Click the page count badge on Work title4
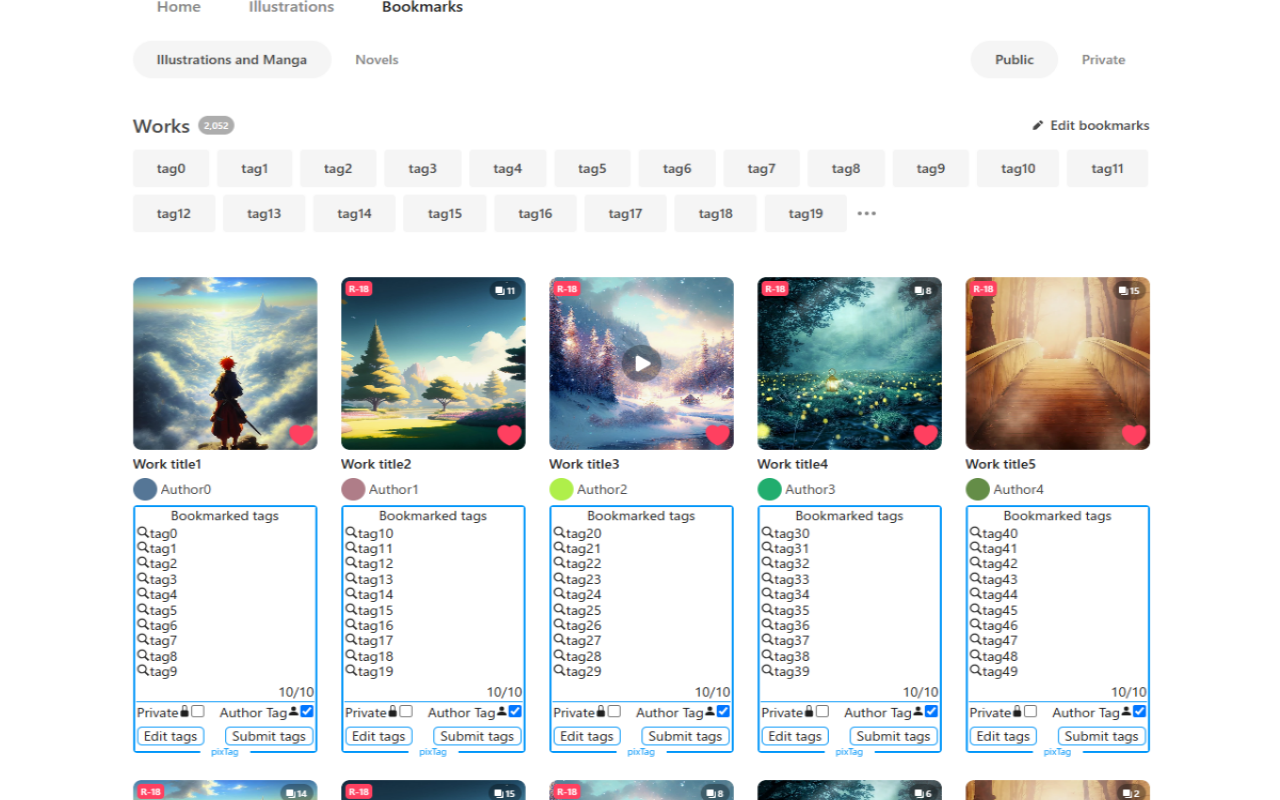This screenshot has width=1280, height=800. pos(923,291)
